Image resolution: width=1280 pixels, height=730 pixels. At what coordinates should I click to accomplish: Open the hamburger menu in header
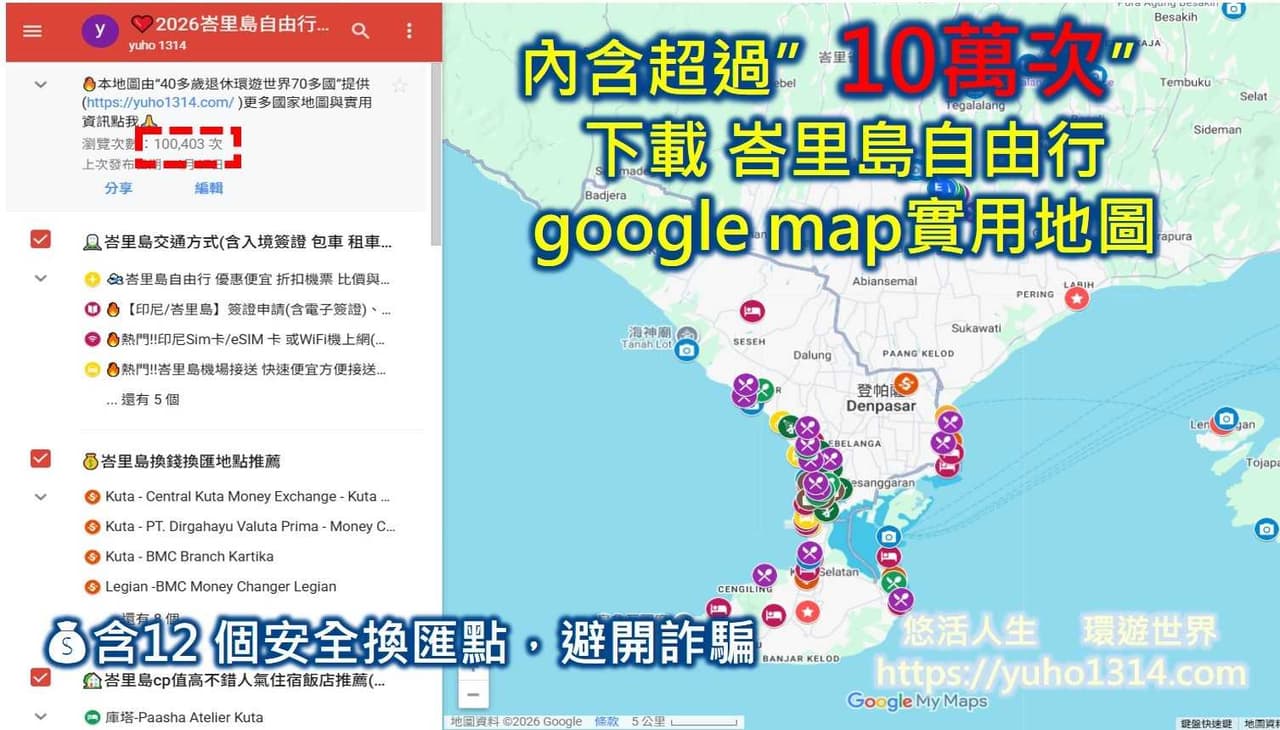pos(32,31)
